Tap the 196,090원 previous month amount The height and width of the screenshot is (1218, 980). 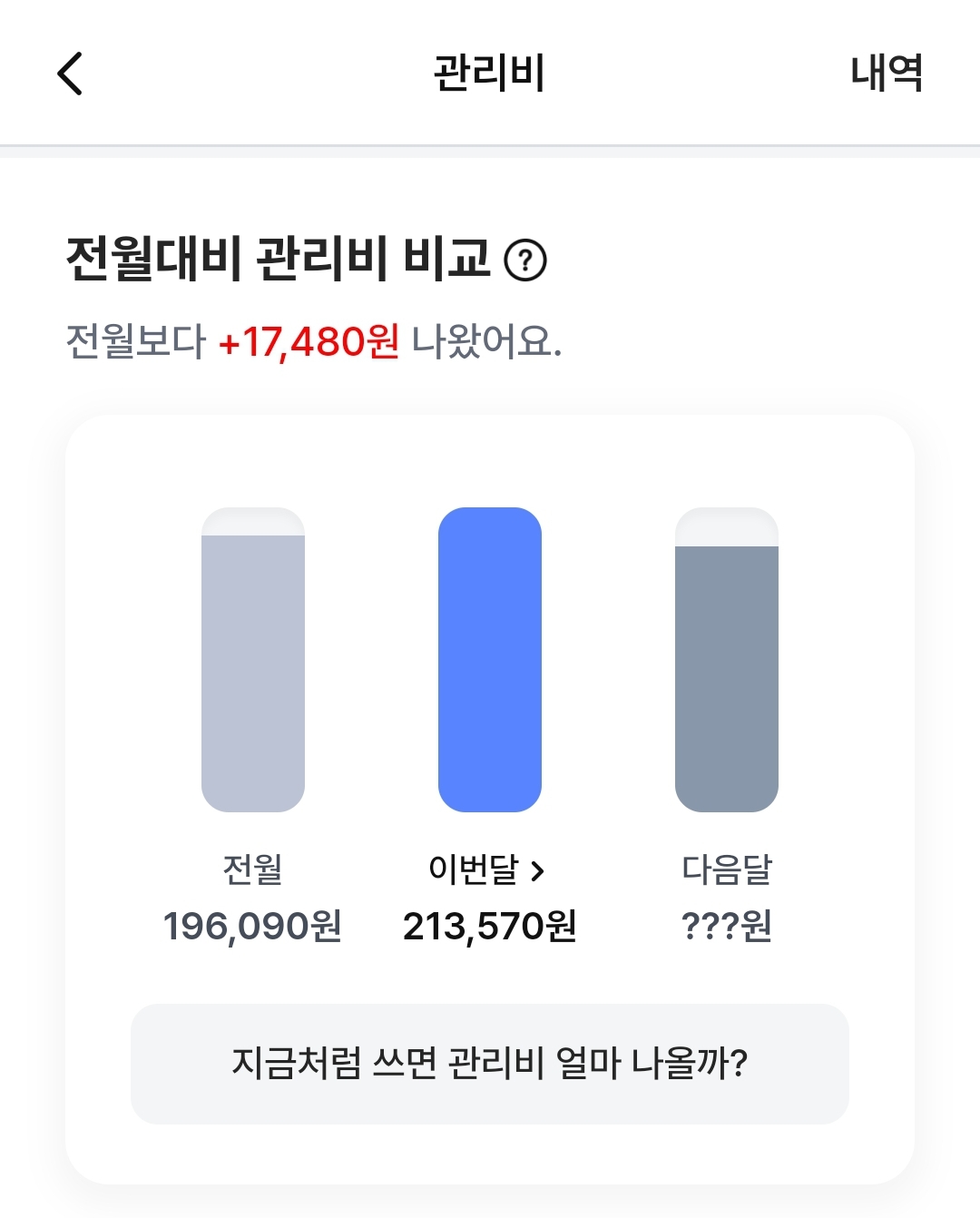click(x=252, y=927)
